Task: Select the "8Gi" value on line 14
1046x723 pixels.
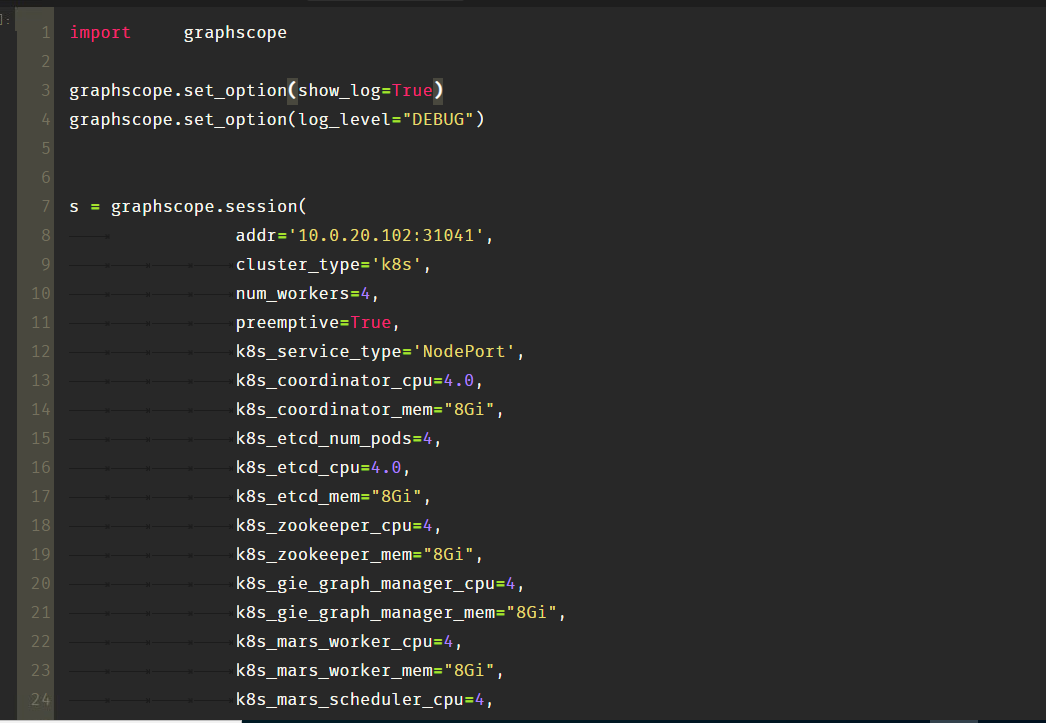Action: pos(470,409)
